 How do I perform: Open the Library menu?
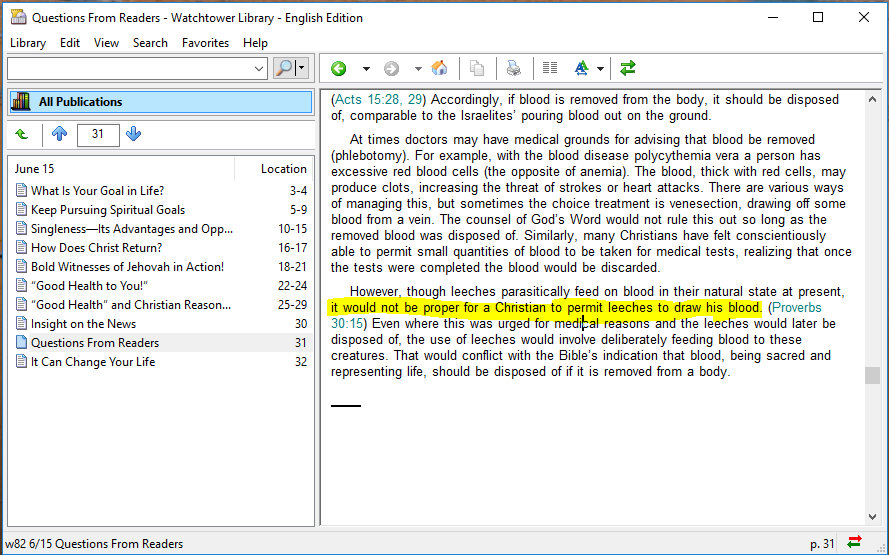(x=28, y=43)
